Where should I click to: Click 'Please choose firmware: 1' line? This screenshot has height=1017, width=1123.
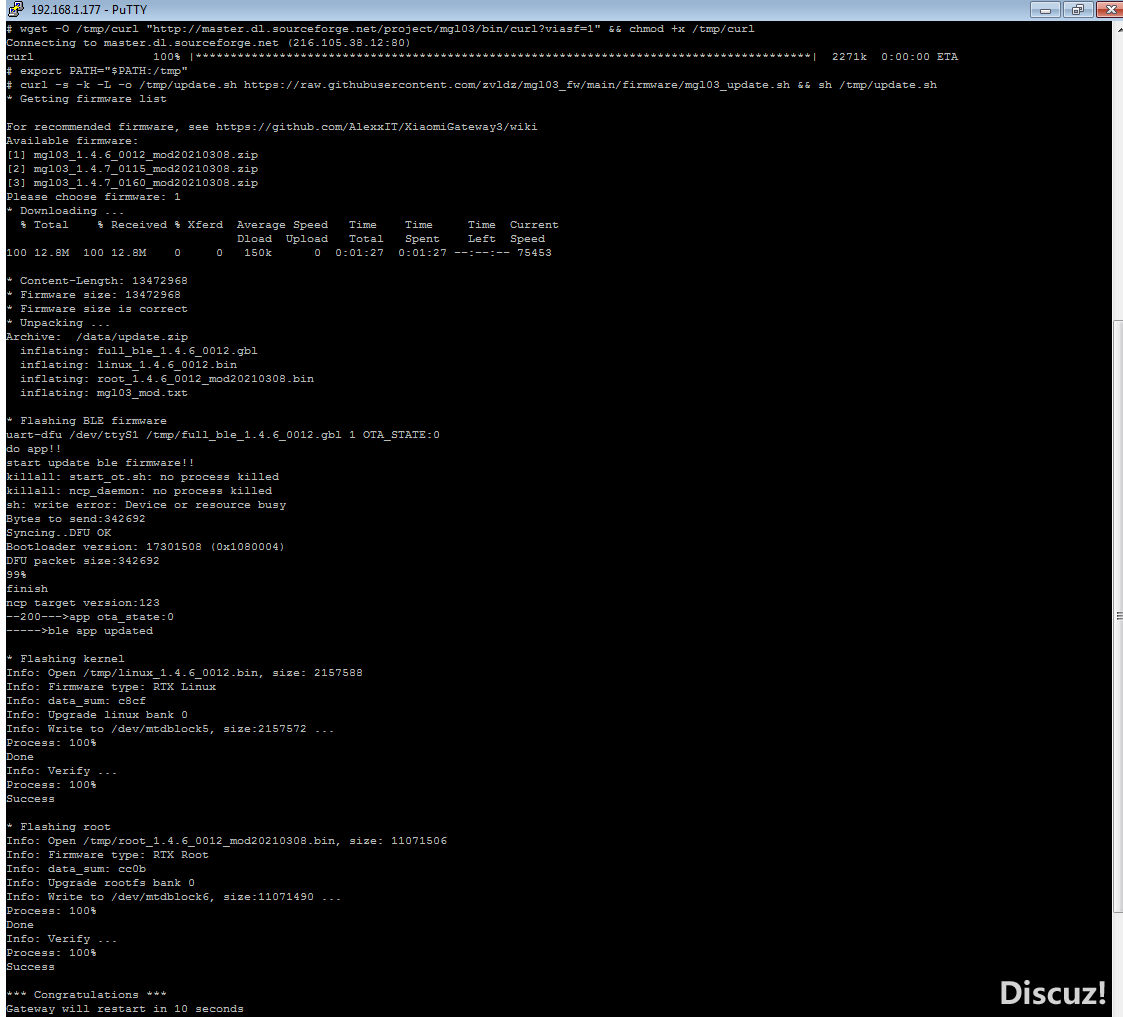(x=94, y=197)
